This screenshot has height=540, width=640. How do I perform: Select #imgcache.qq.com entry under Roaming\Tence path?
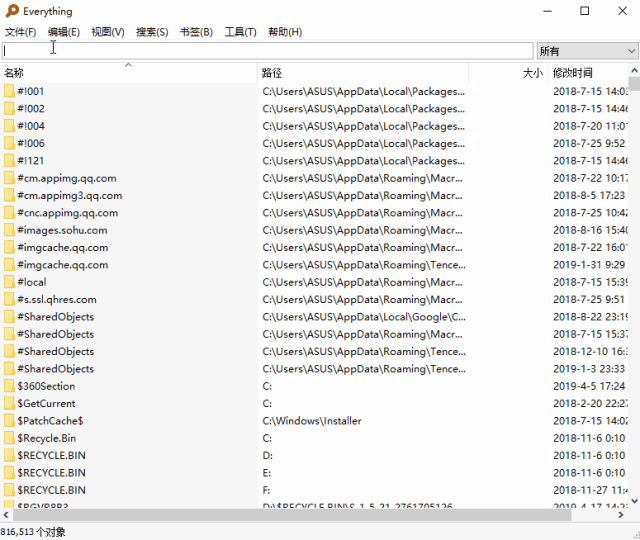[x=63, y=265]
